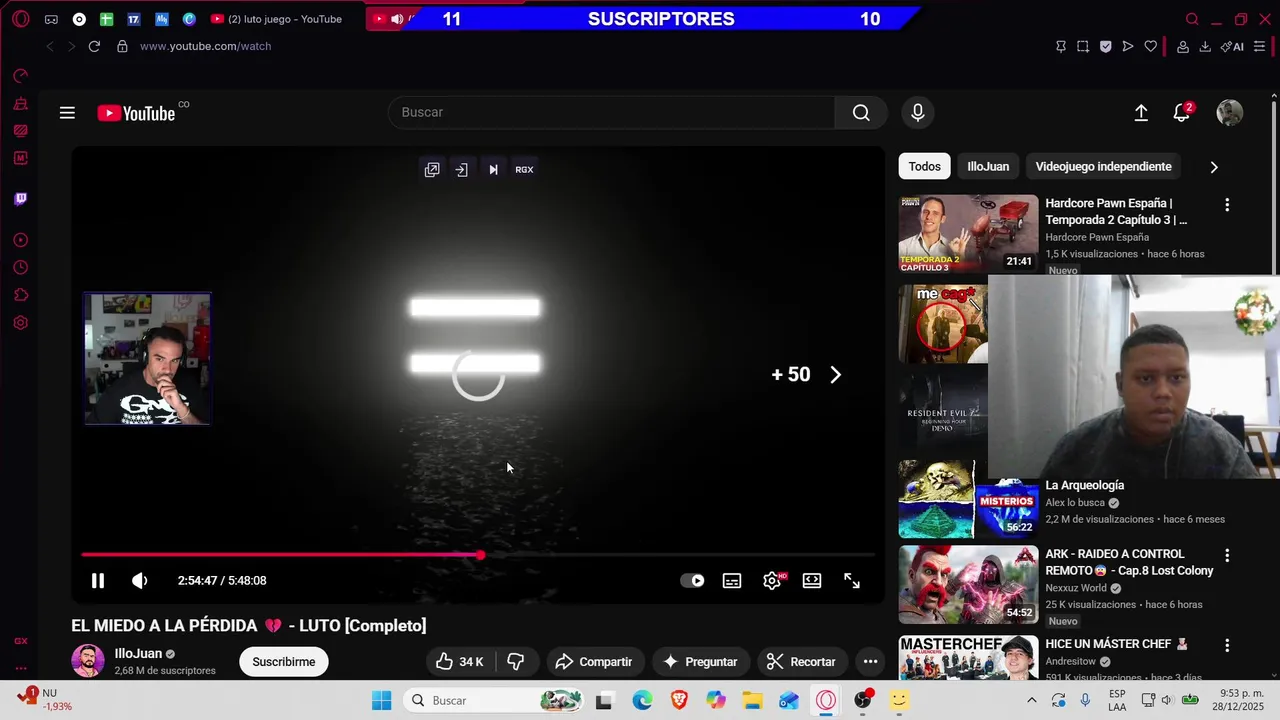The height and width of the screenshot is (720, 1280).
Task: Open options menu for Hice un Máster Chef video
Action: (x=1227, y=646)
